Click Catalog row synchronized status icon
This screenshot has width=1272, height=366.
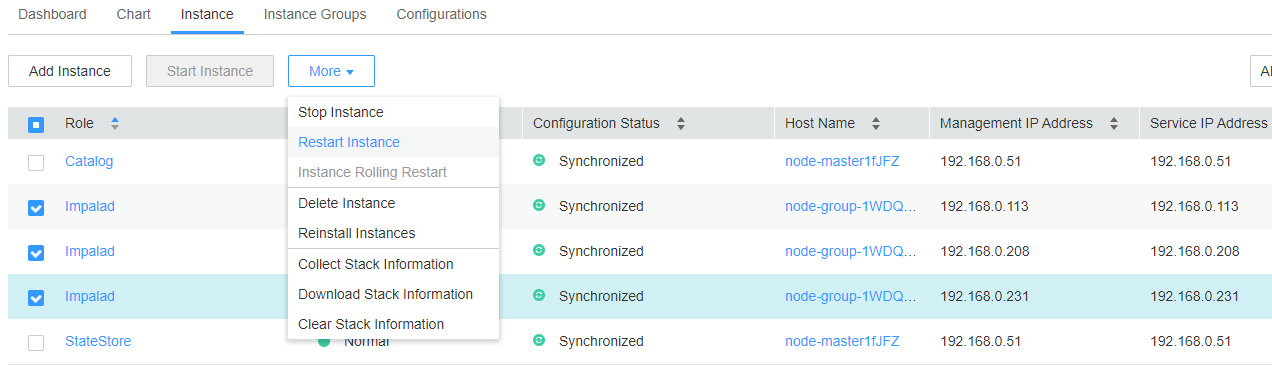point(539,160)
